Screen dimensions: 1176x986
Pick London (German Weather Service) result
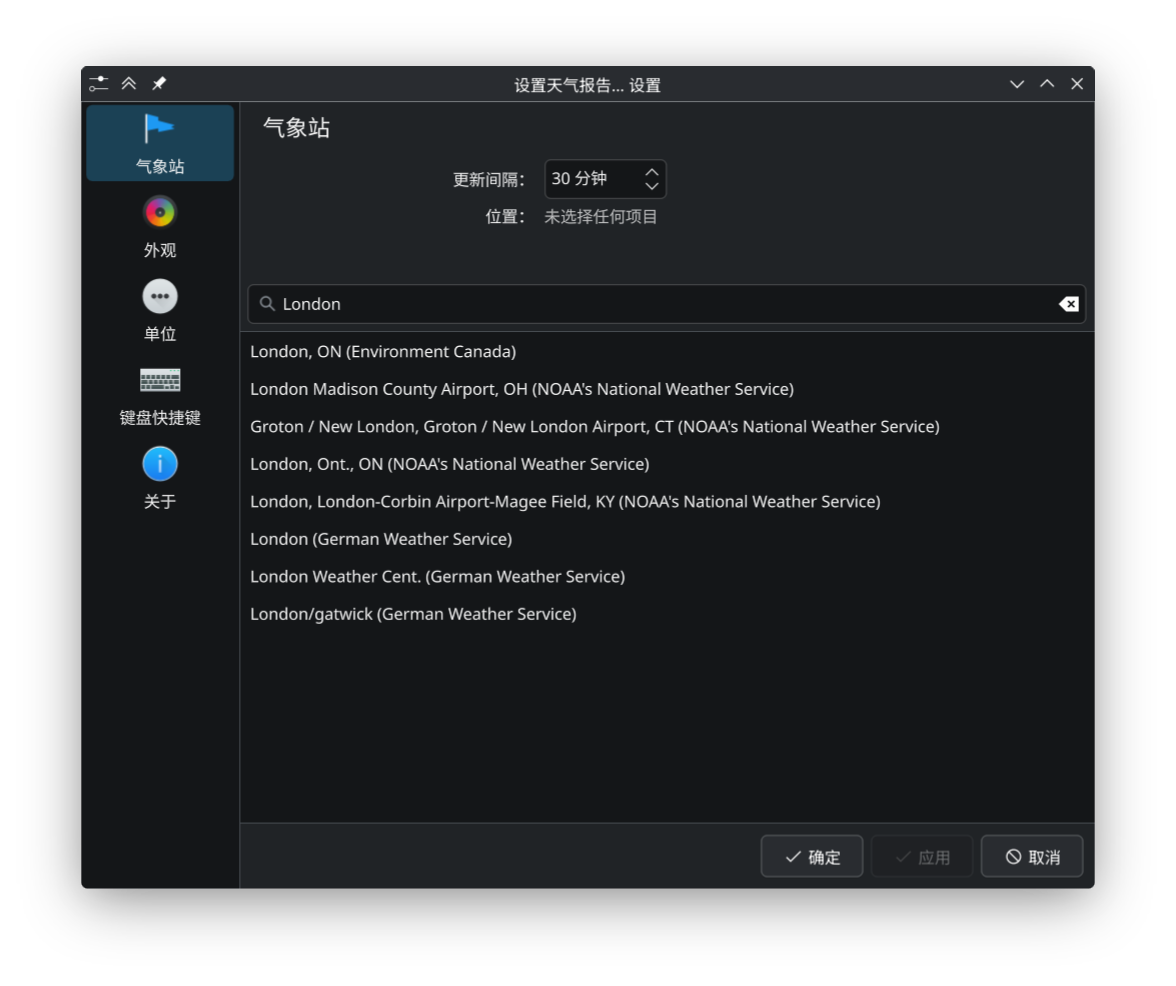(x=381, y=539)
